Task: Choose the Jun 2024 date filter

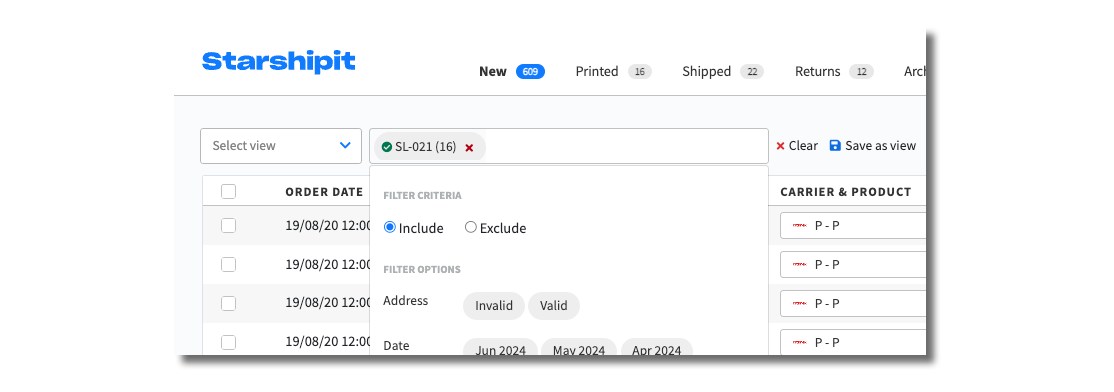Action: pos(501,347)
